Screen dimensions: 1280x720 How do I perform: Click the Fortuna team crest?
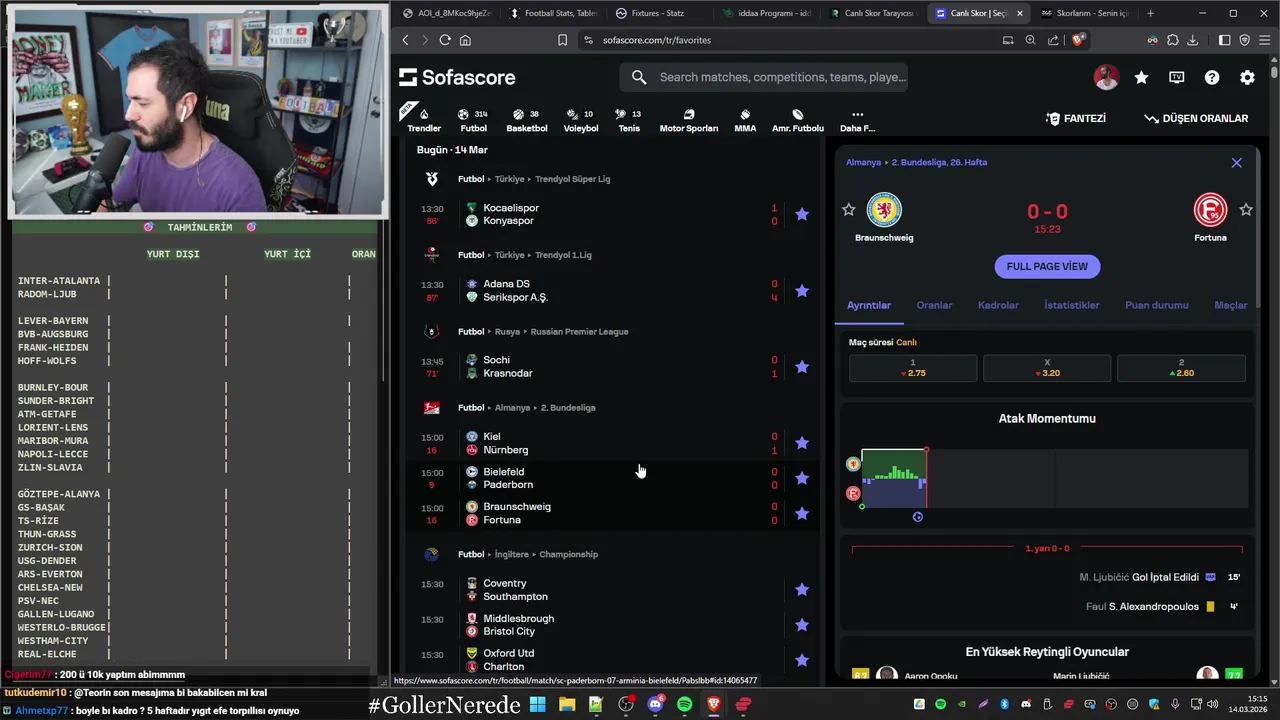(x=1210, y=210)
